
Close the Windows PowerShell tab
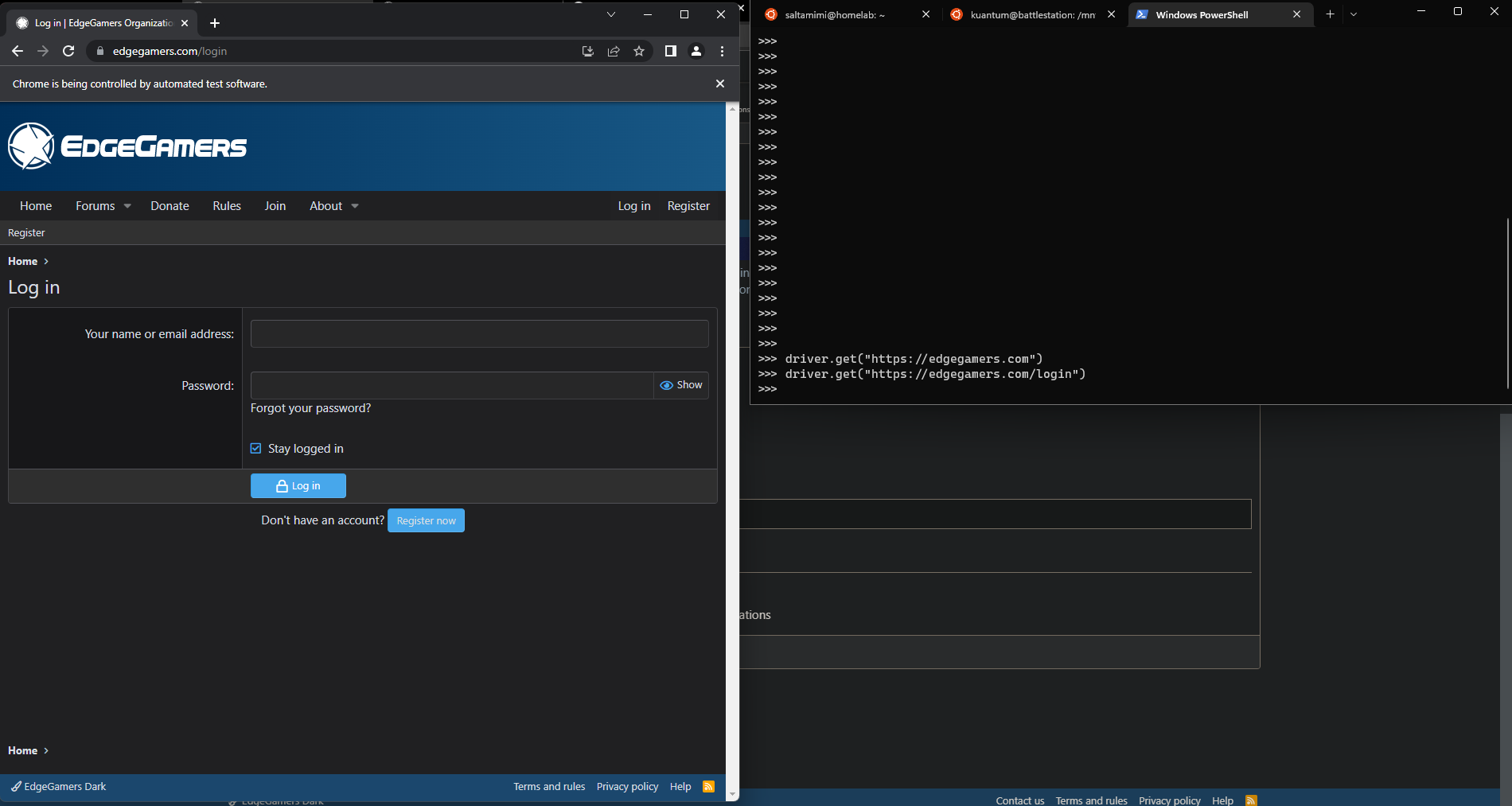point(1296,14)
